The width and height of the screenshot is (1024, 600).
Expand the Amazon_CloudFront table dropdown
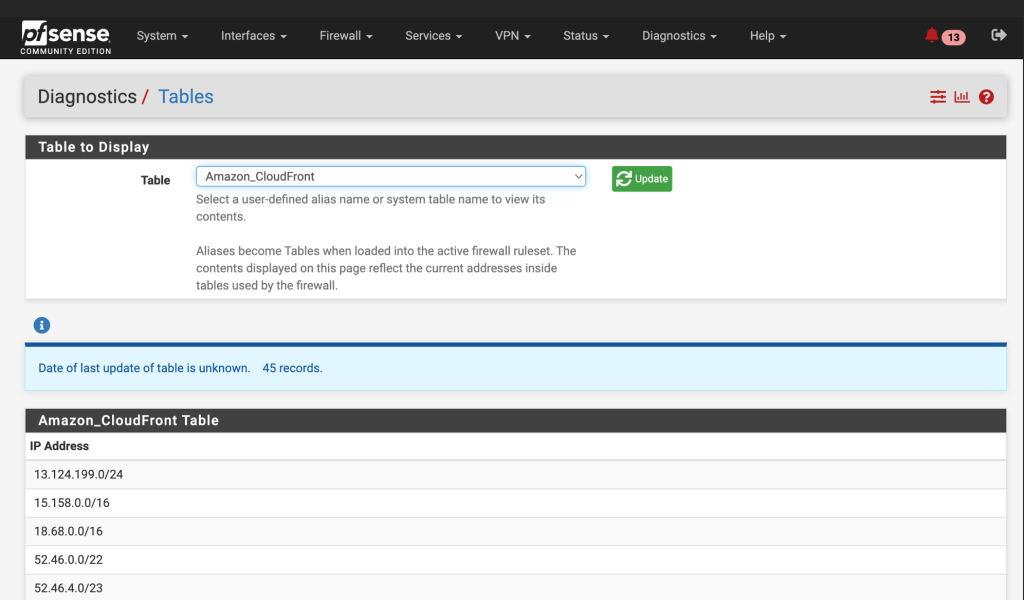(x=391, y=176)
